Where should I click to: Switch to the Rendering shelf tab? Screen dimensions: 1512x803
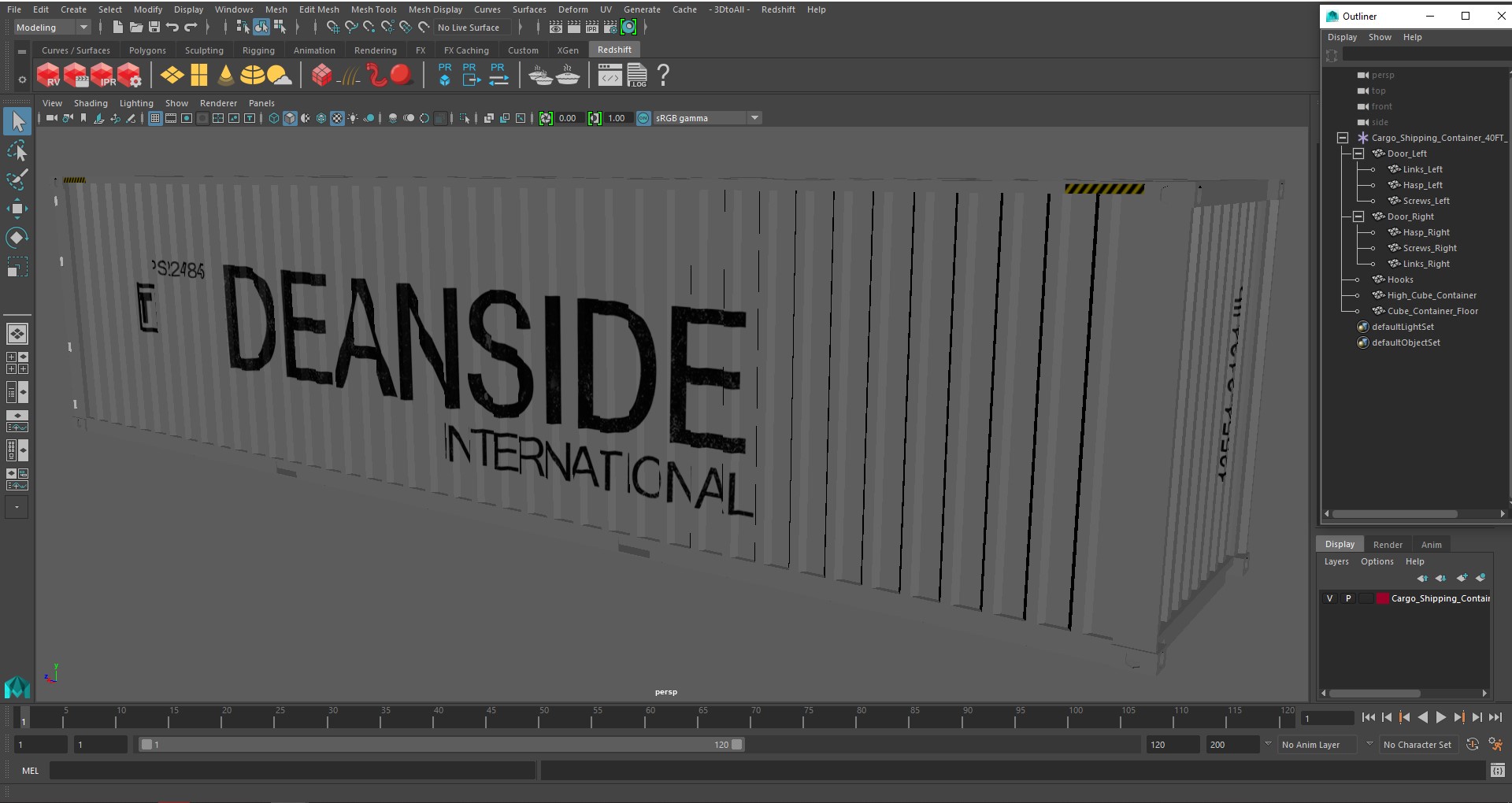[375, 50]
